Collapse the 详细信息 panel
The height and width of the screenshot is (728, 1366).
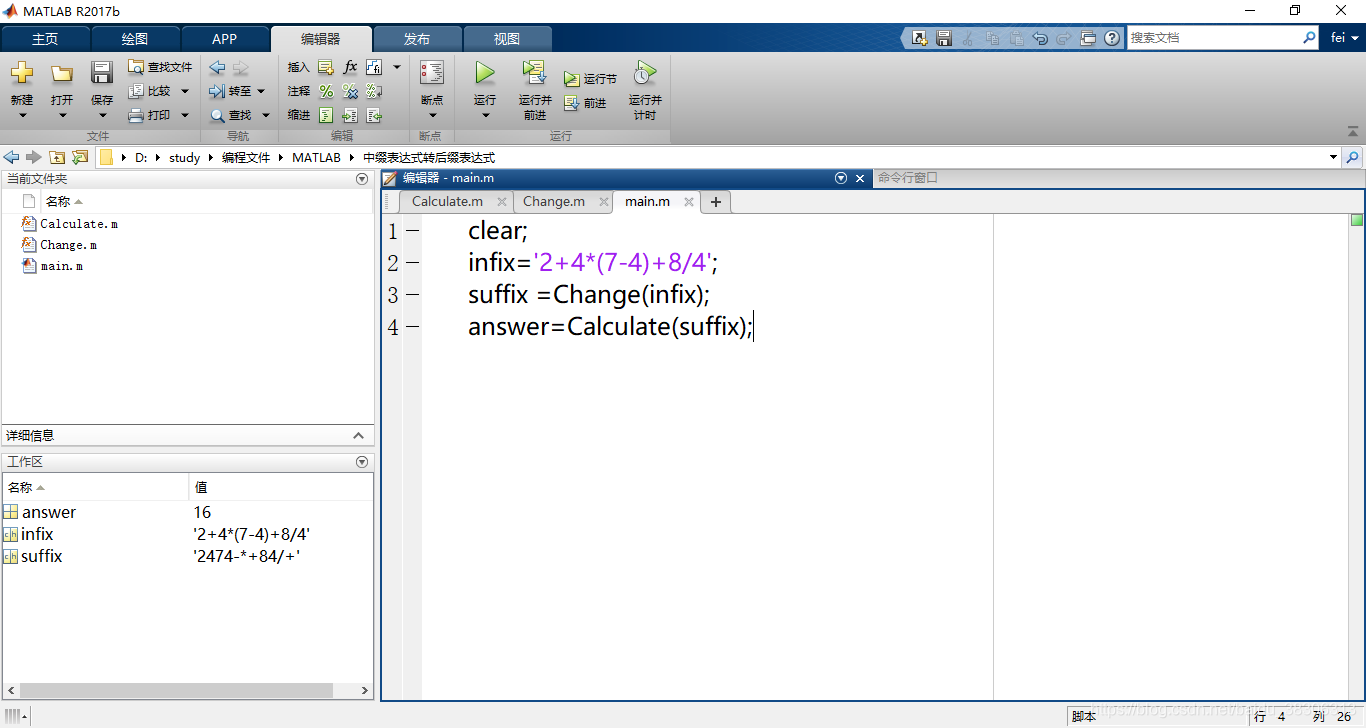[359, 436]
